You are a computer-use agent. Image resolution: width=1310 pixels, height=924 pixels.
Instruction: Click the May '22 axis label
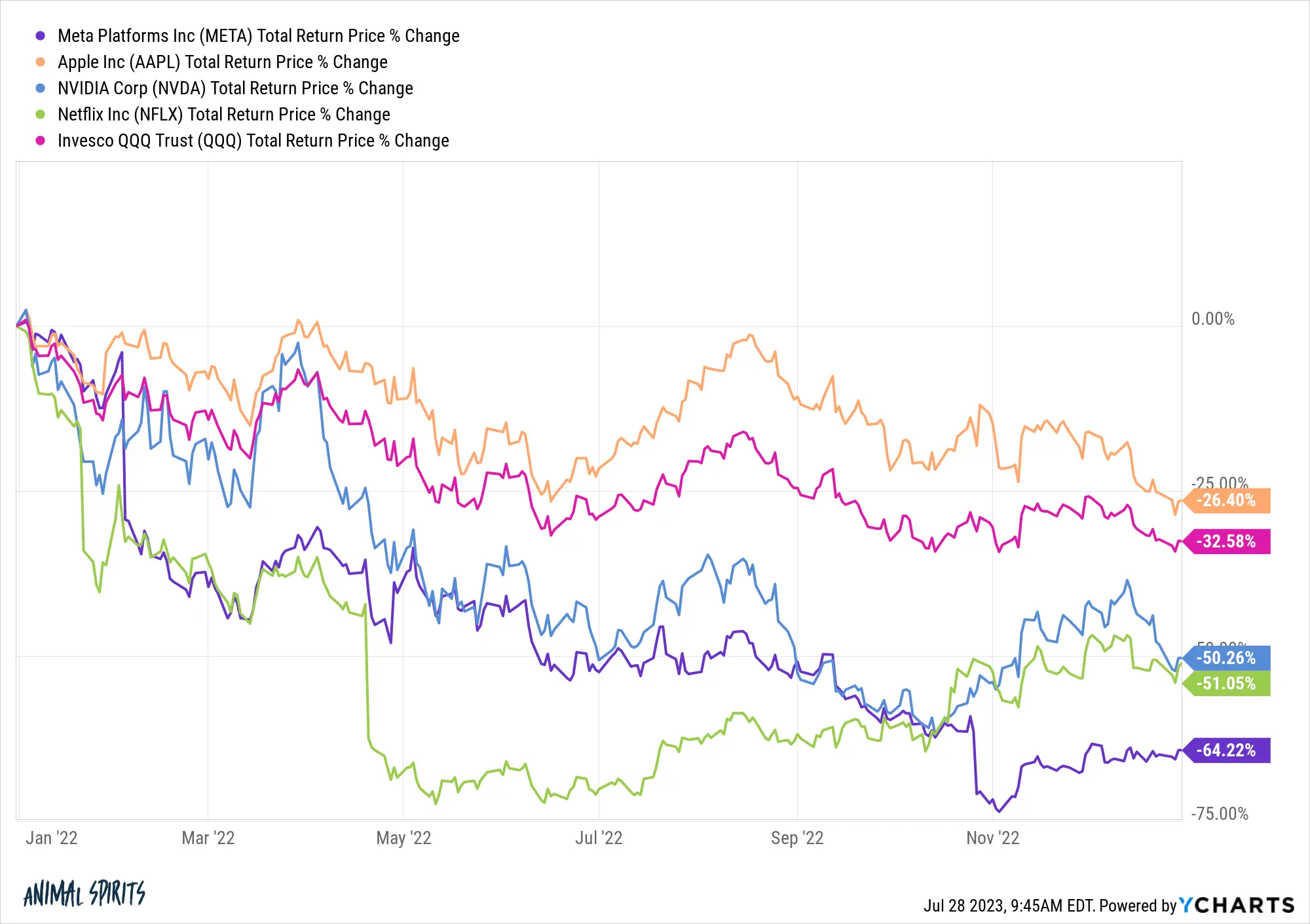click(x=403, y=838)
